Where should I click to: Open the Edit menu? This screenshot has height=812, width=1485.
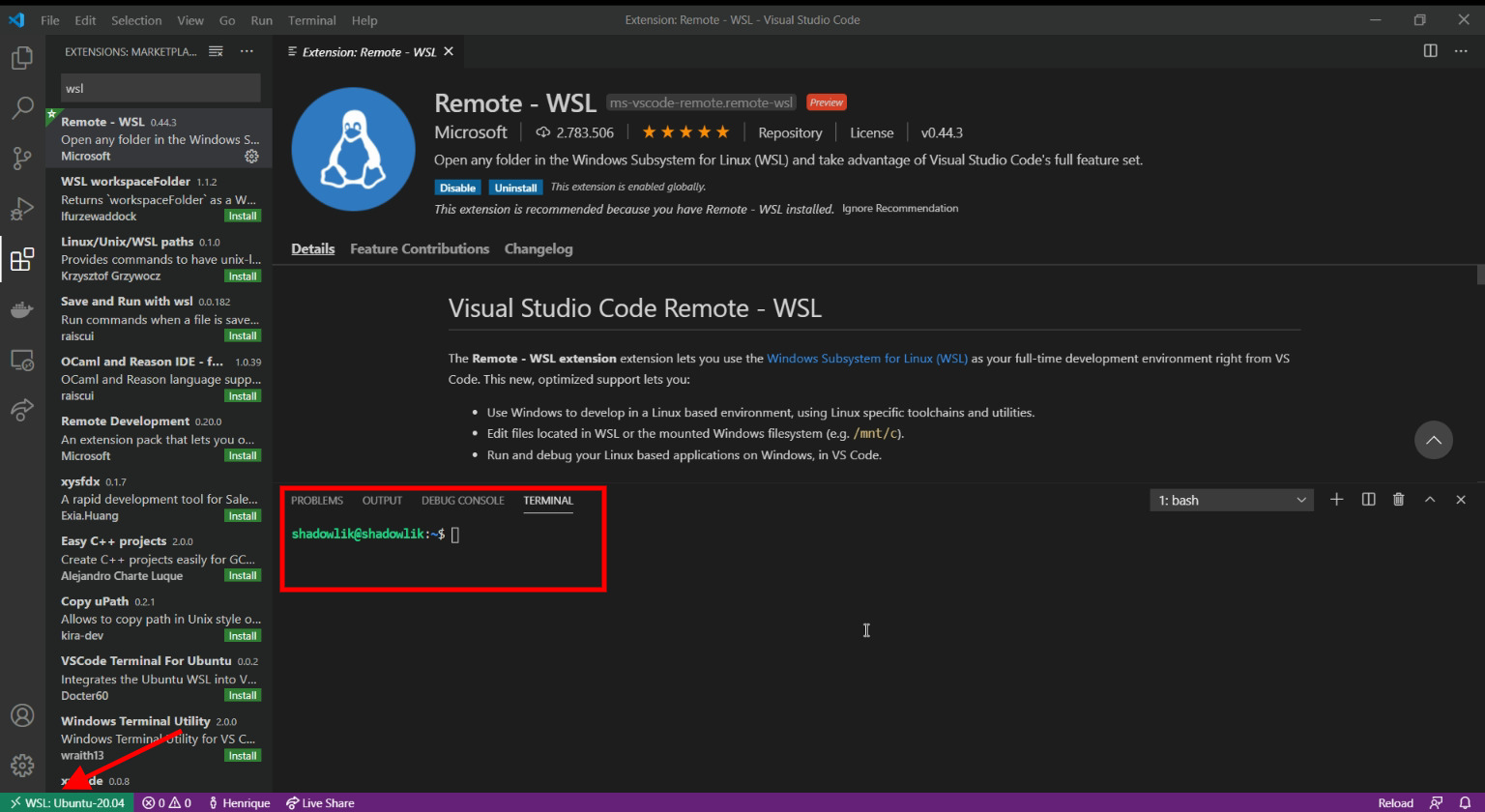coord(85,19)
